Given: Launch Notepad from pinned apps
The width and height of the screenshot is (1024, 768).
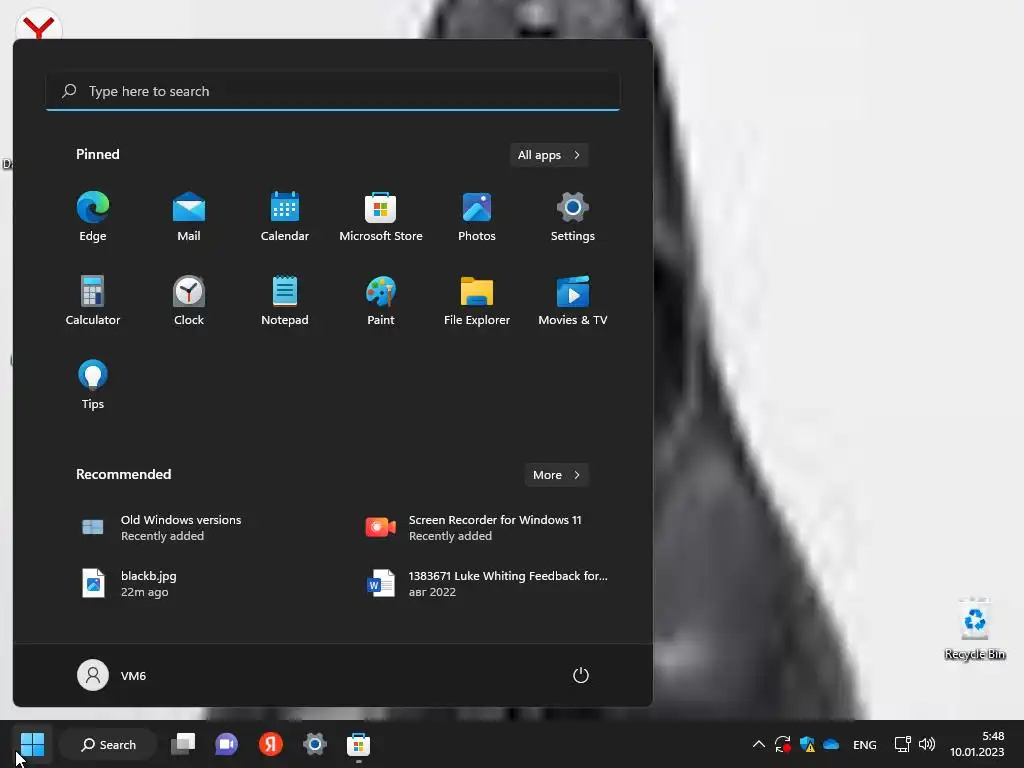Looking at the screenshot, I should point(285,300).
